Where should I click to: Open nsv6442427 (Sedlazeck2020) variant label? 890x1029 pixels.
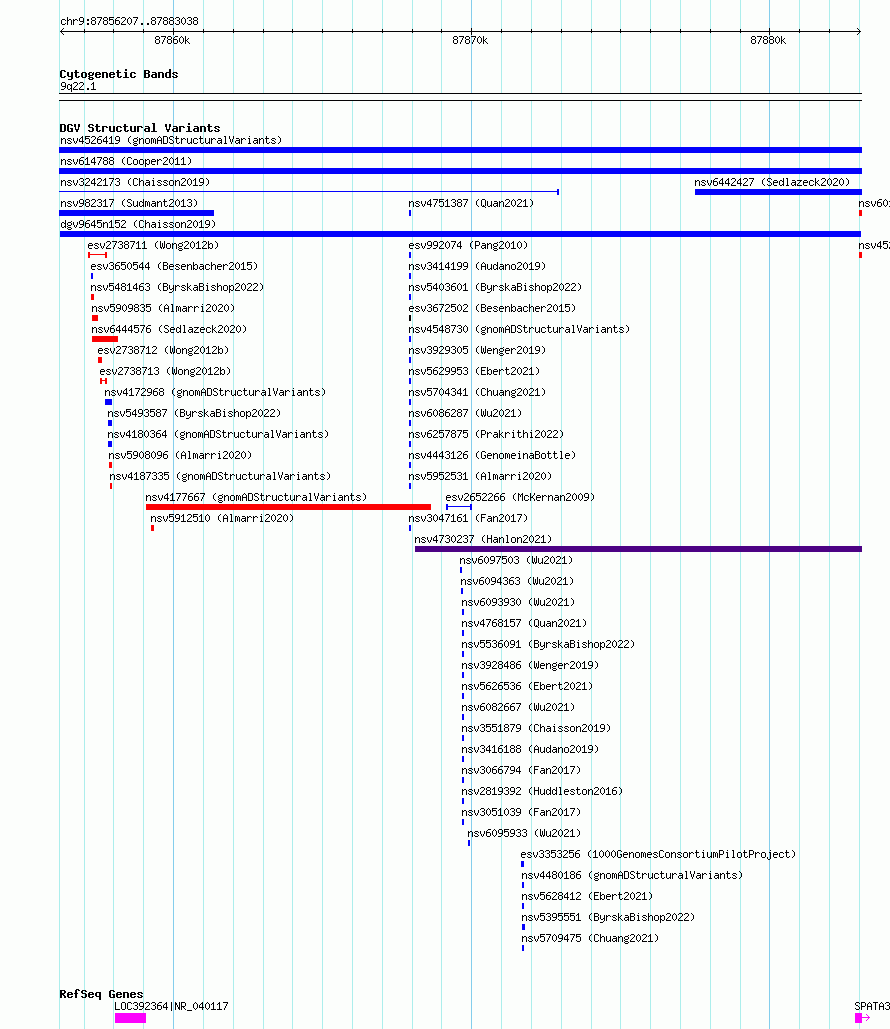click(772, 182)
